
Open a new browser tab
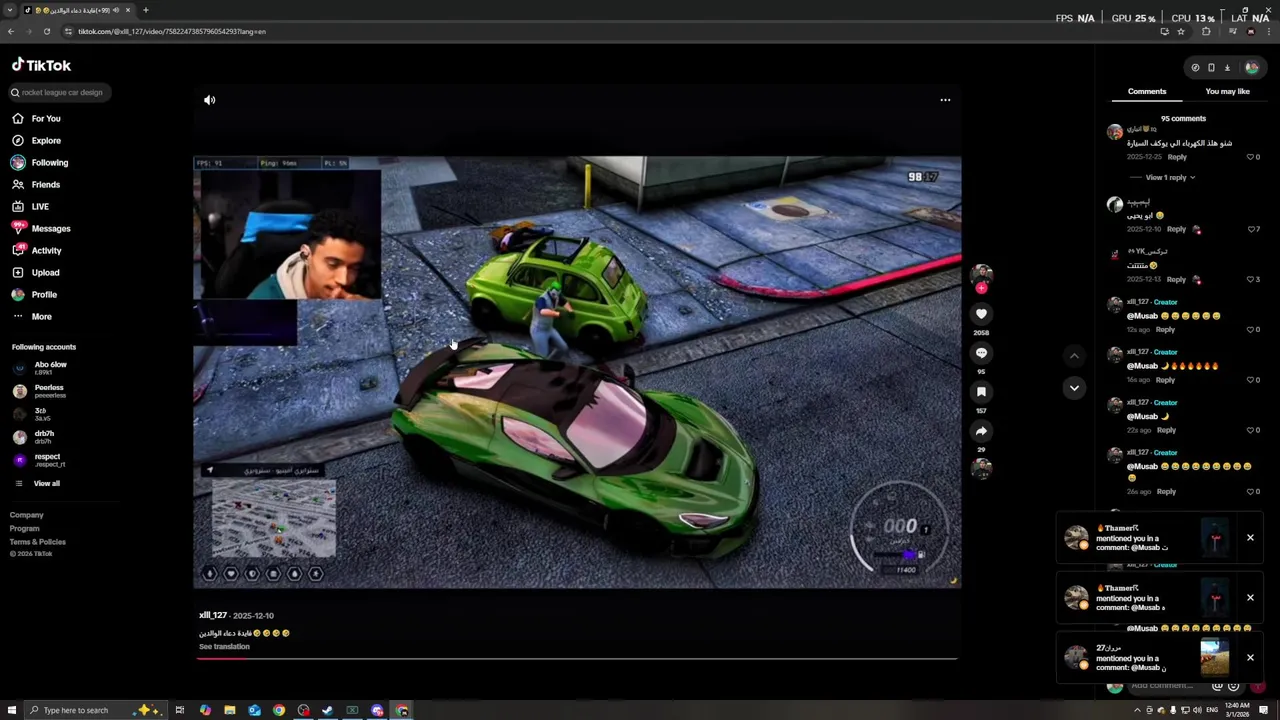[x=146, y=10]
